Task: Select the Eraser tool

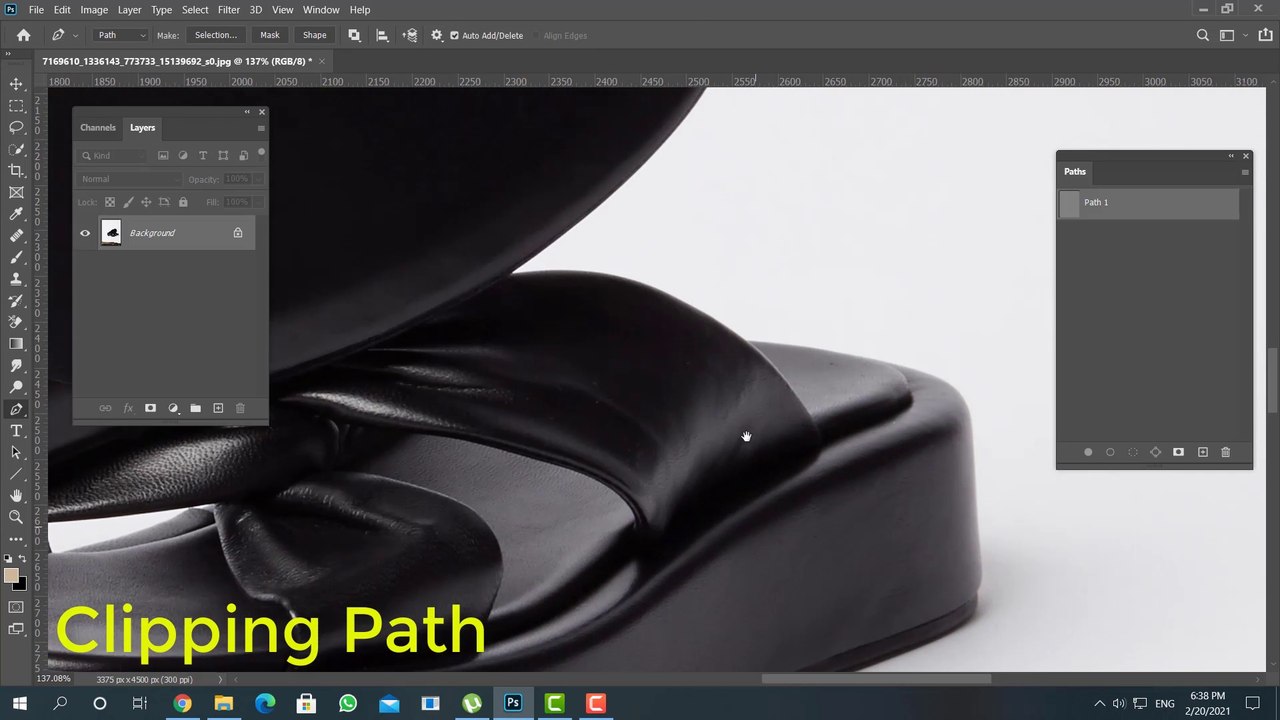Action: click(x=16, y=322)
